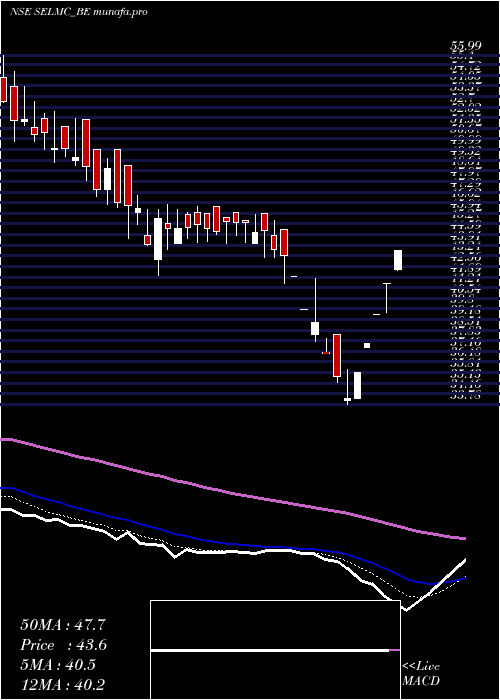Click the 55.99 price label
This screenshot has height=700, width=500.
click(464, 46)
